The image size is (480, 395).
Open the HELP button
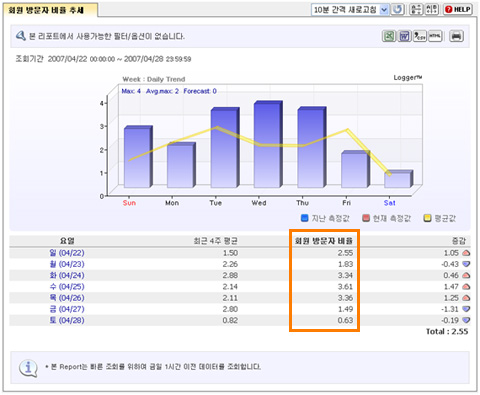(x=458, y=9)
